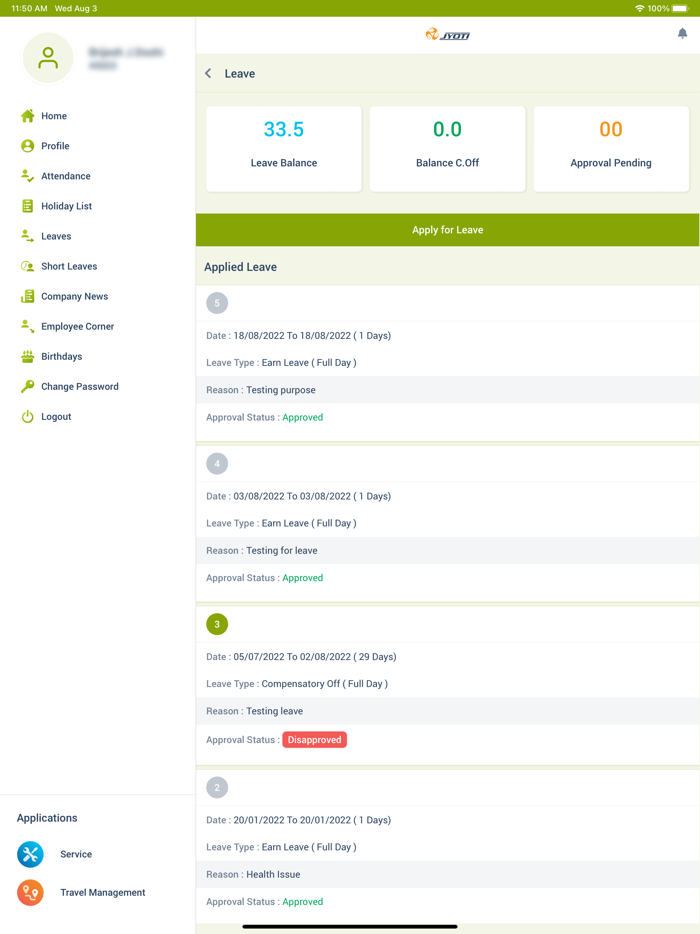Select the 05/07/2022 To 02/08/2022 date row
The width and height of the screenshot is (700, 934).
point(447,657)
